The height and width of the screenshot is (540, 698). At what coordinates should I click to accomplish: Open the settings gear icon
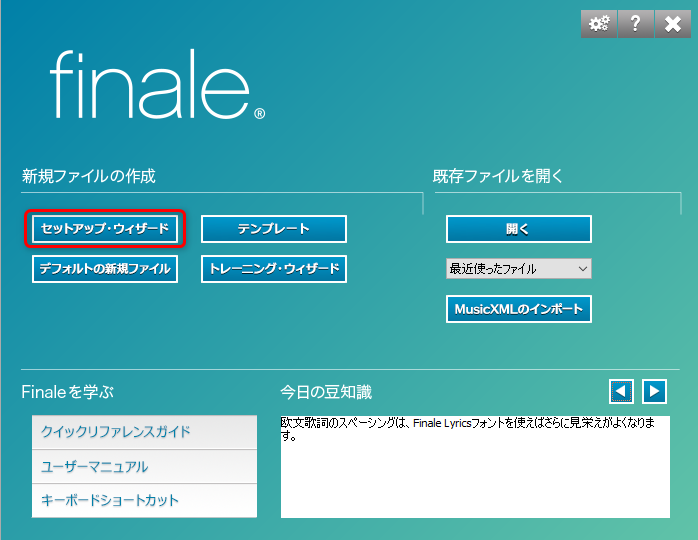tap(599, 24)
